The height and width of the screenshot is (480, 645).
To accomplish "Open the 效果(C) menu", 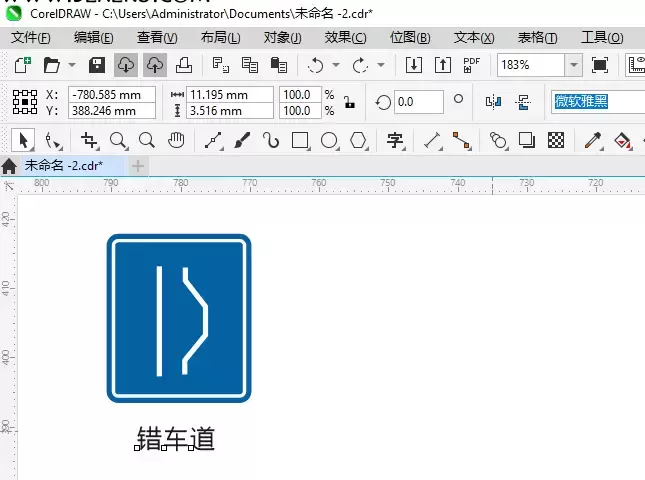I will coord(345,37).
